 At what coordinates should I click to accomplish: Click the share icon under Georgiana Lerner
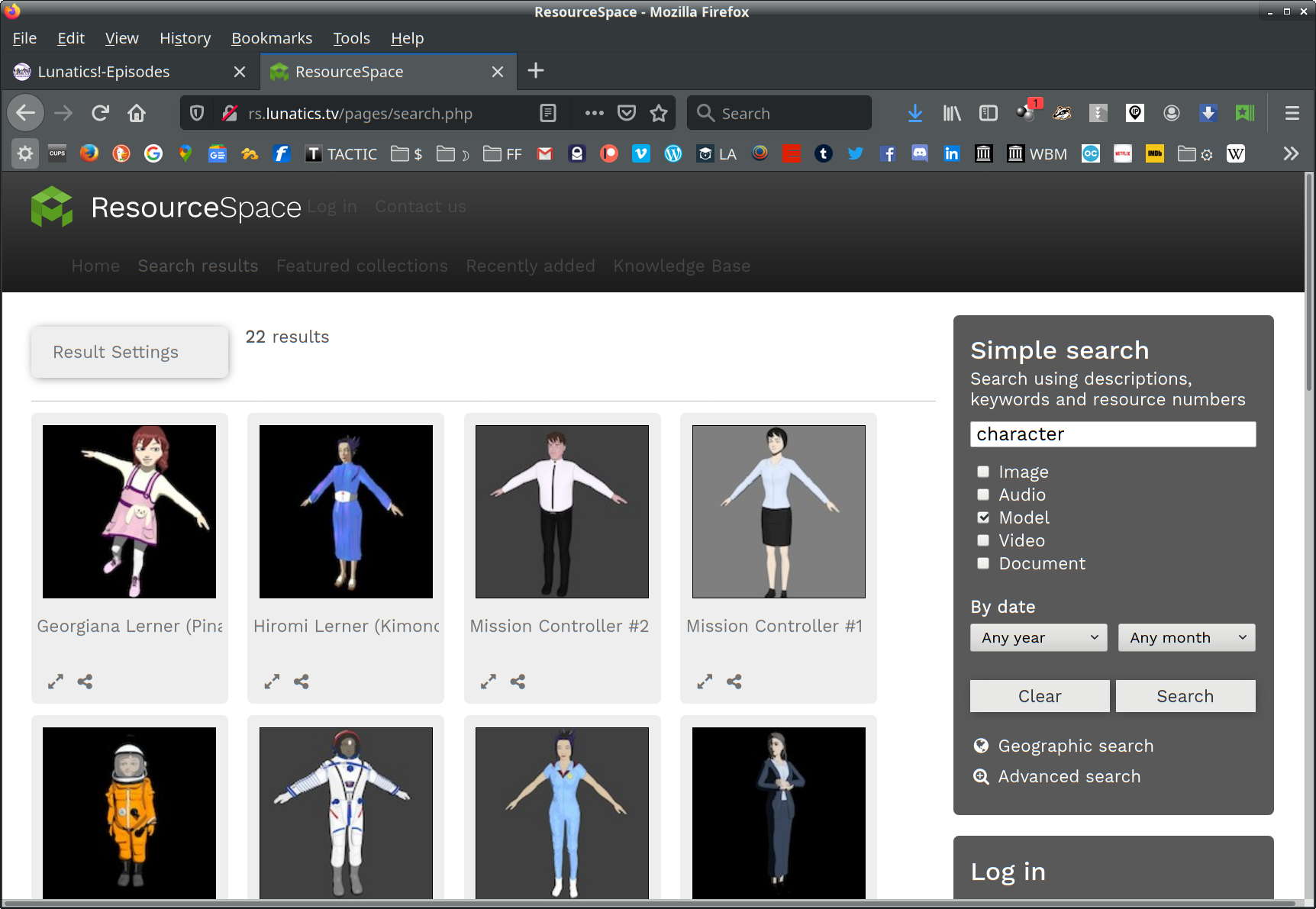point(85,682)
